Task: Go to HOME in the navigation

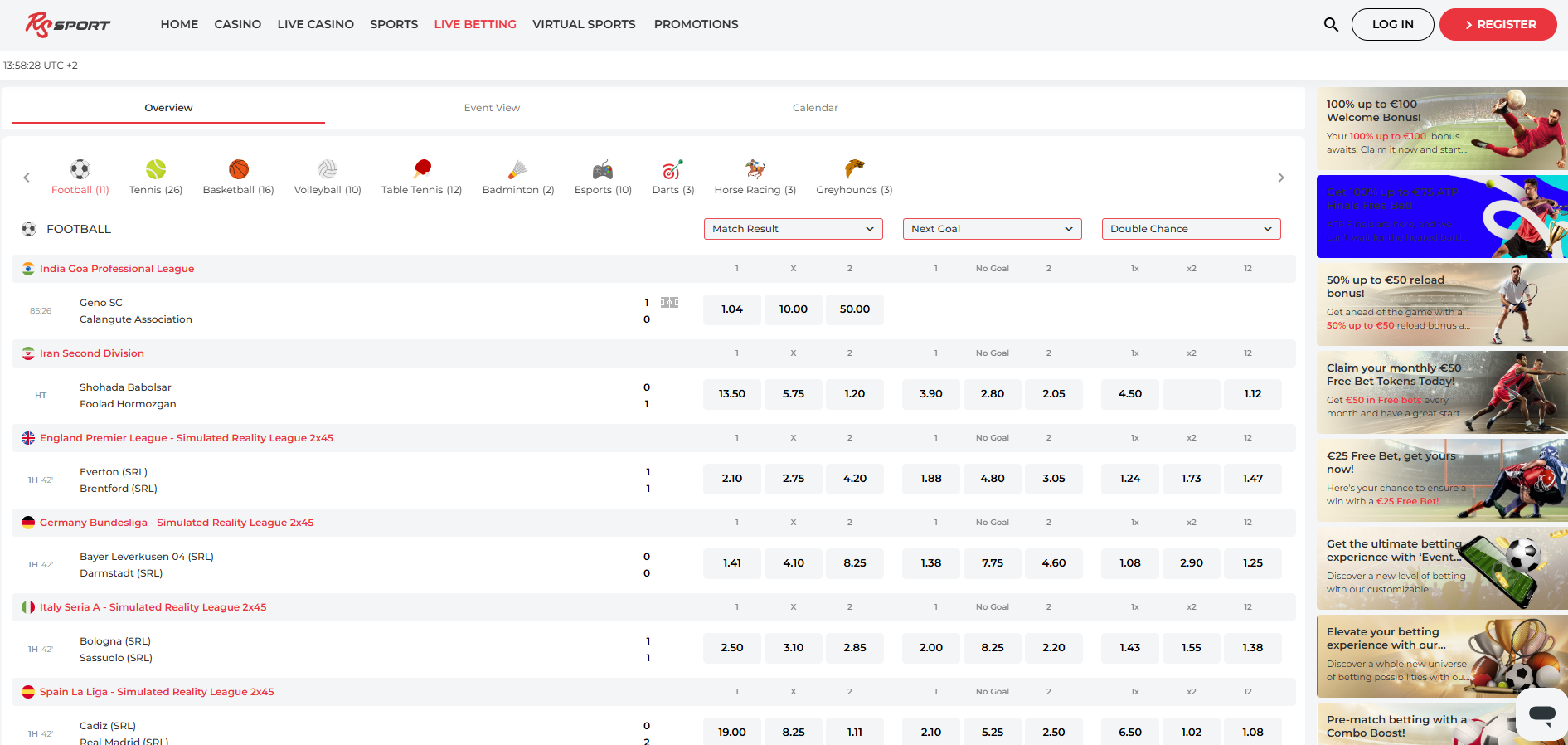Action: click(x=179, y=24)
